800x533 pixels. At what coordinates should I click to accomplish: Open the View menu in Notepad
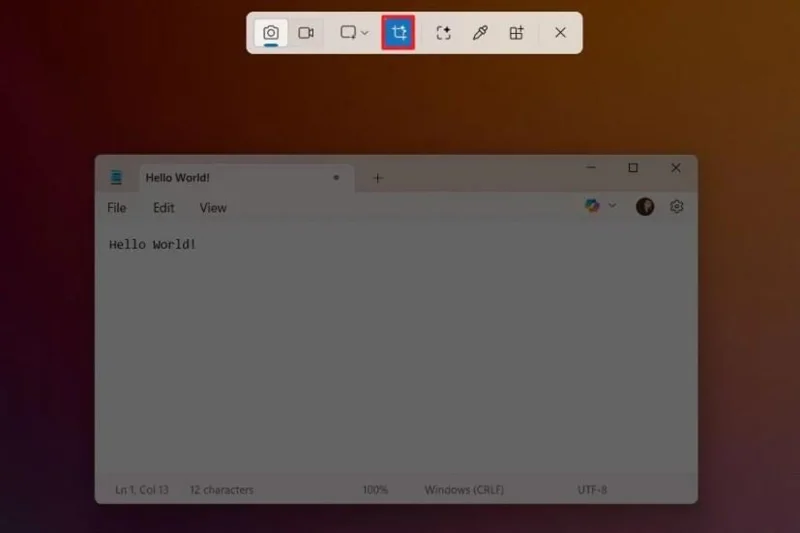tap(213, 208)
